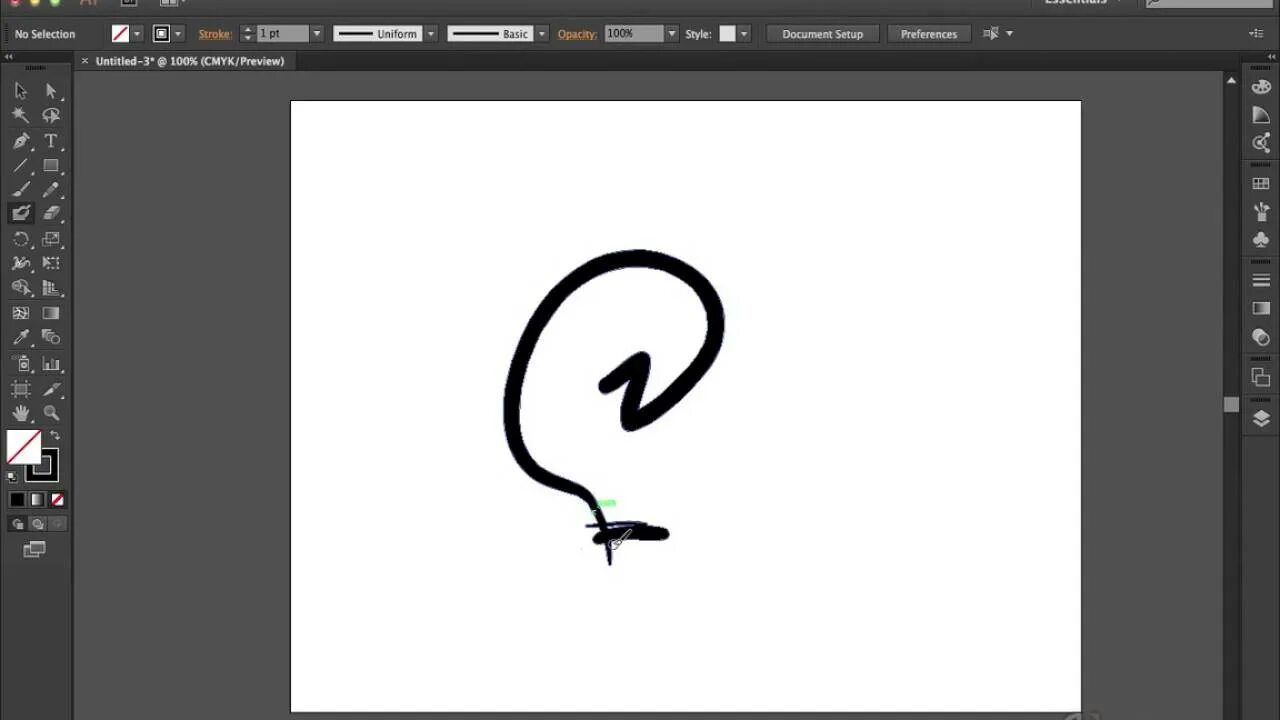This screenshot has height=720, width=1280.
Task: Select the Eraser tool
Action: tap(51, 213)
